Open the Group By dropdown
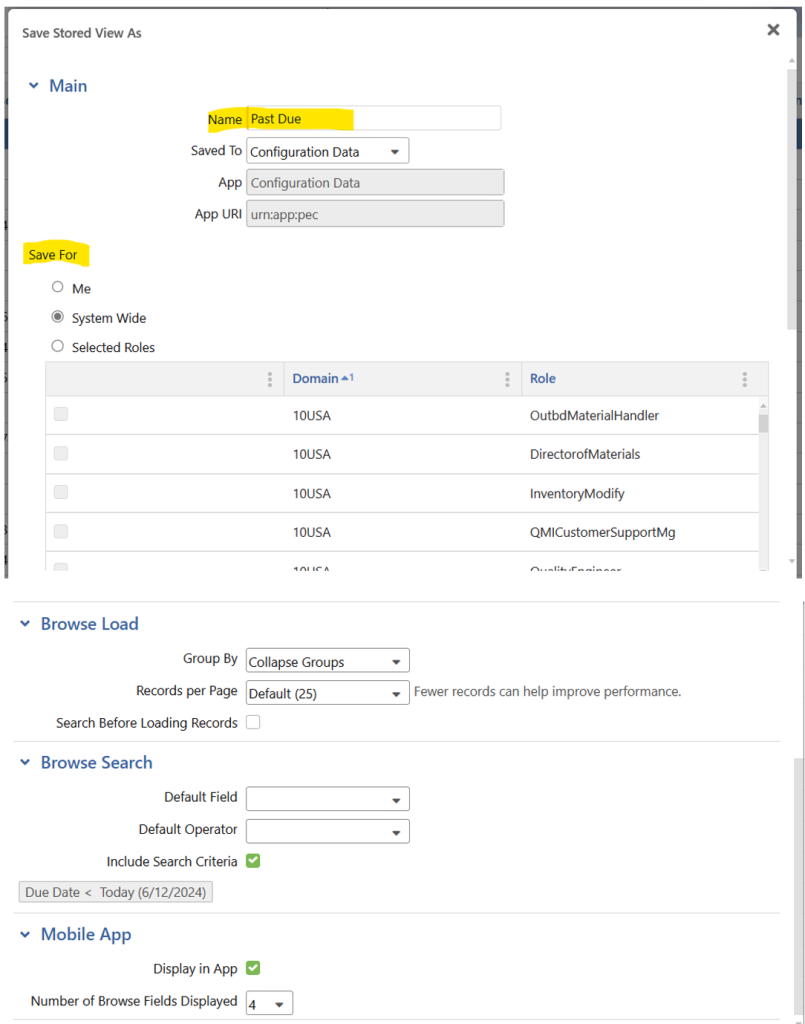Viewport: 805px width, 1024px height. [x=328, y=661]
